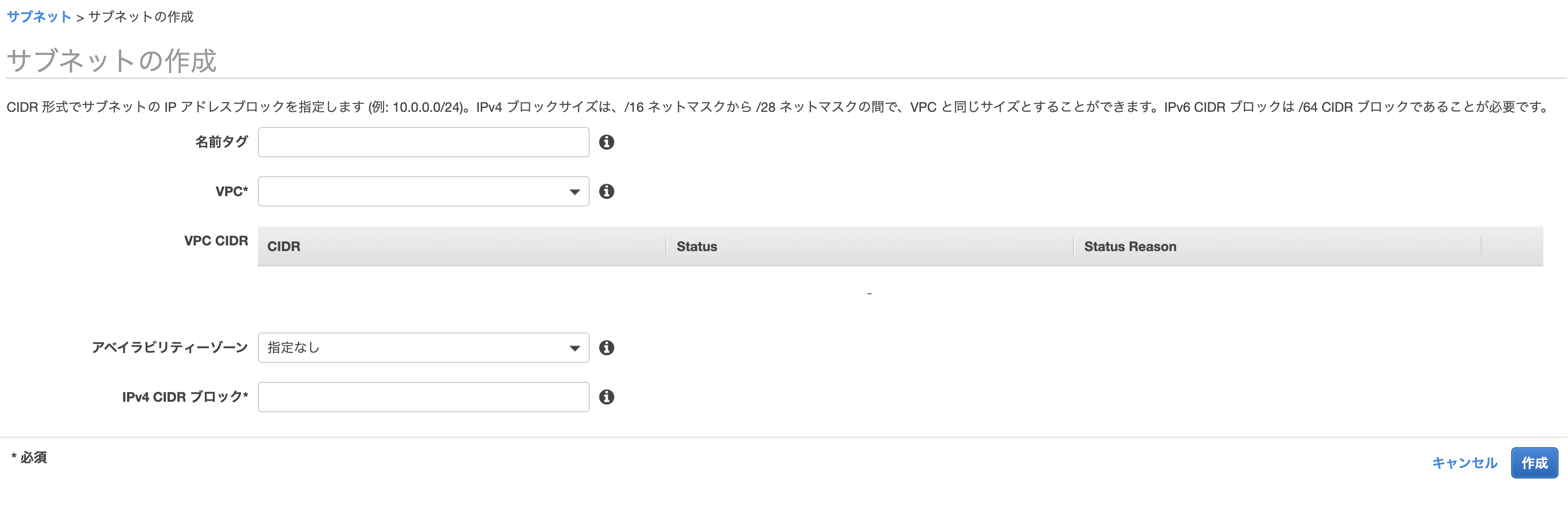
Task: Click the 作成 button
Action: [x=1534, y=463]
